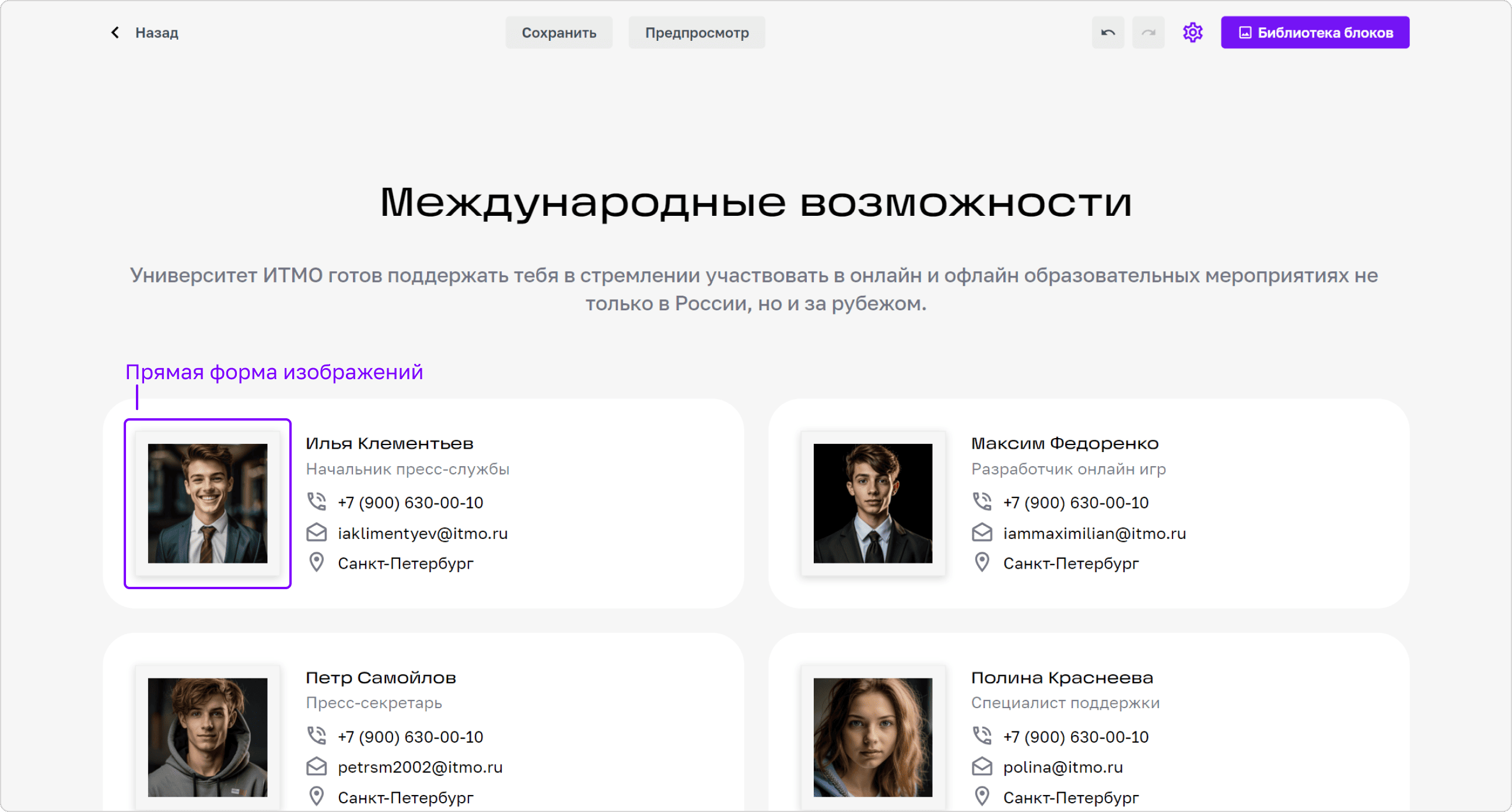This screenshot has height=812, width=1512.
Task: Click the name Полина Краснеева
Action: (1062, 678)
